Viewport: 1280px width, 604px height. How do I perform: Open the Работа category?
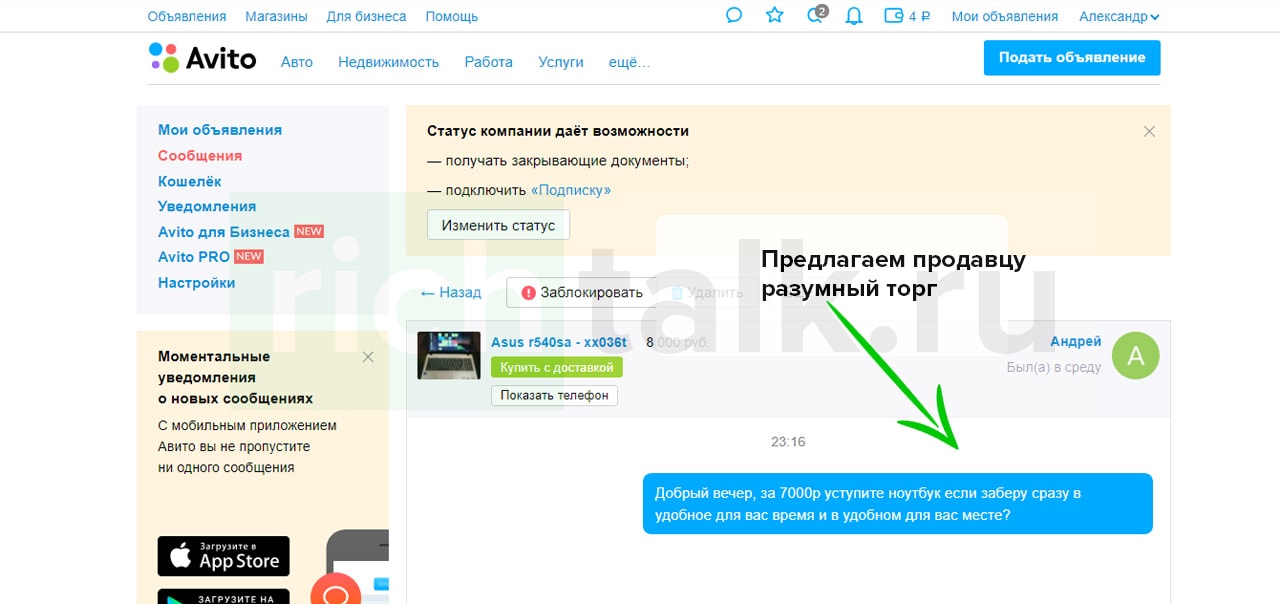(489, 62)
